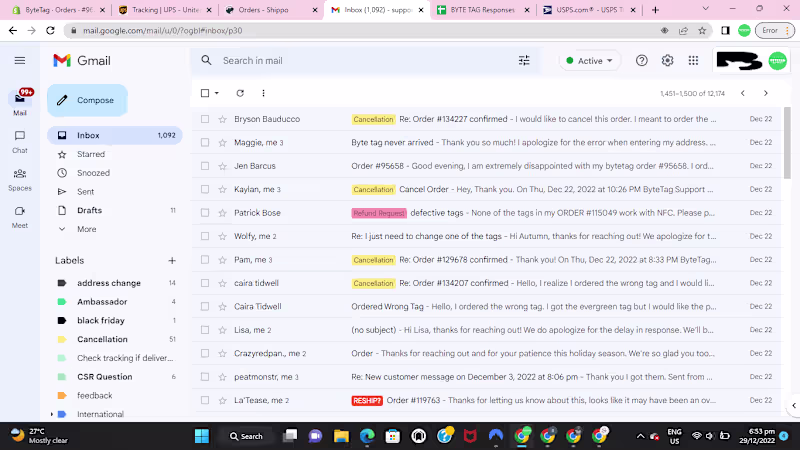Open Windows Start menu
The height and width of the screenshot is (450, 800).
pyautogui.click(x=202, y=436)
